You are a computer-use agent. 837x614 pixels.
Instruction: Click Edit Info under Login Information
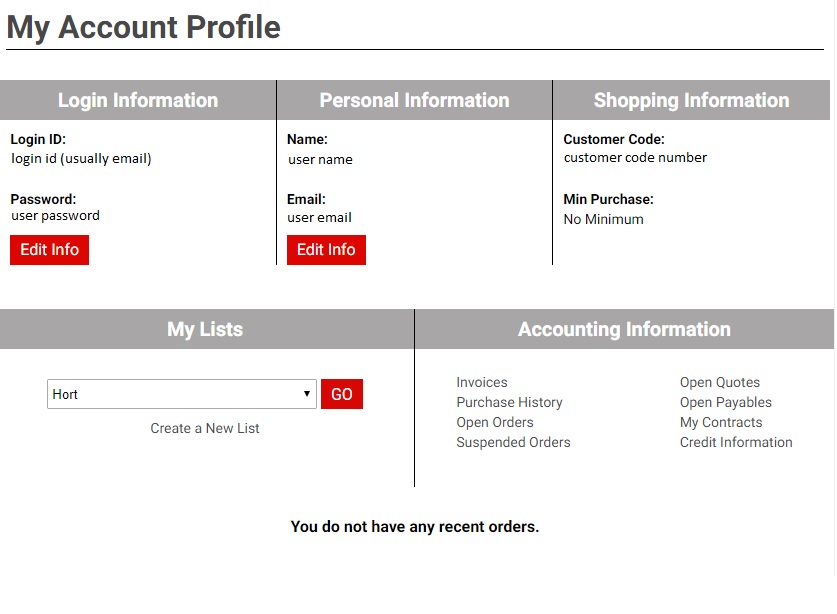[50, 250]
